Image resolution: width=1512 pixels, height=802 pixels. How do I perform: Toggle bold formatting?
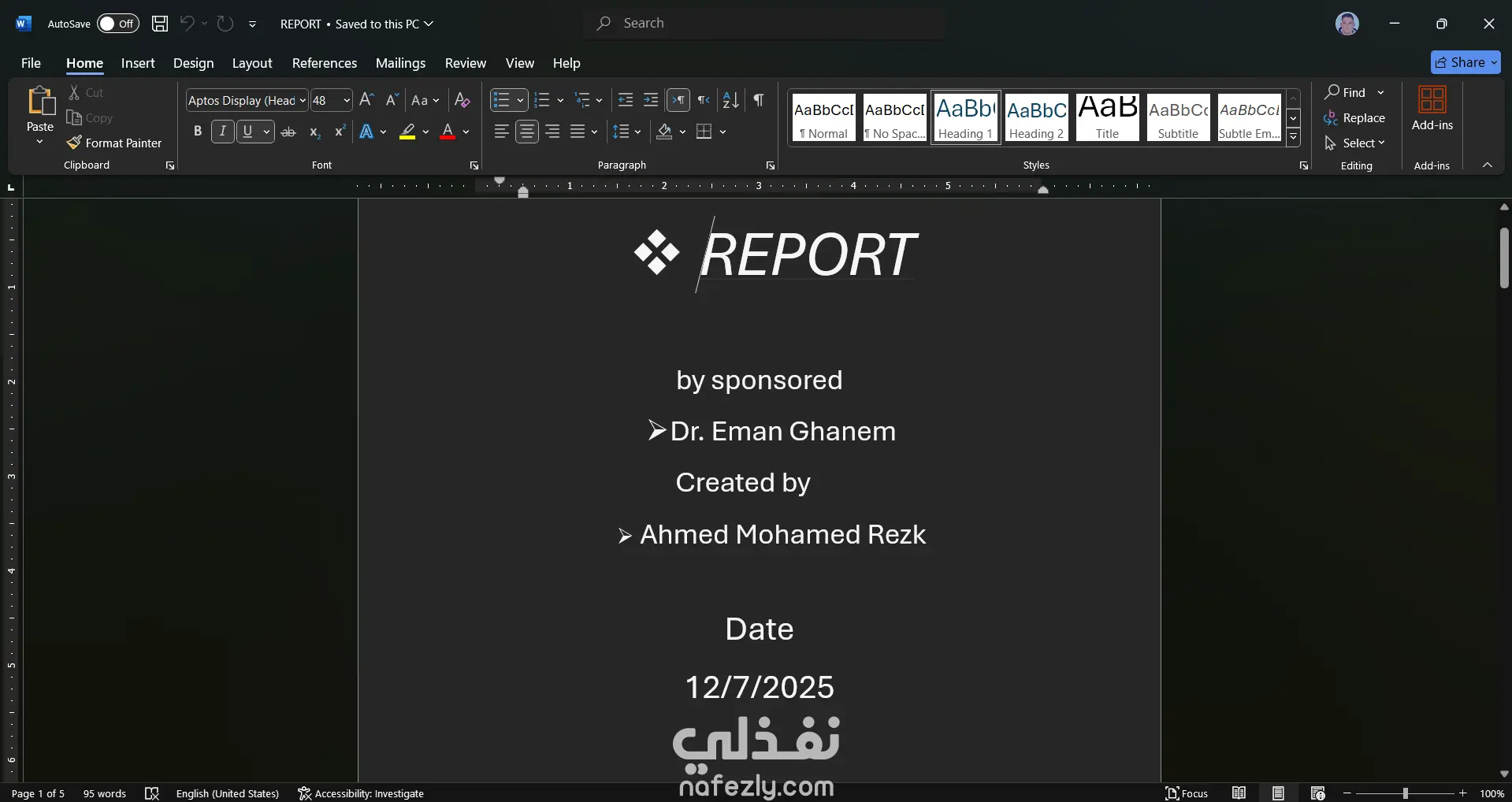pos(197,131)
